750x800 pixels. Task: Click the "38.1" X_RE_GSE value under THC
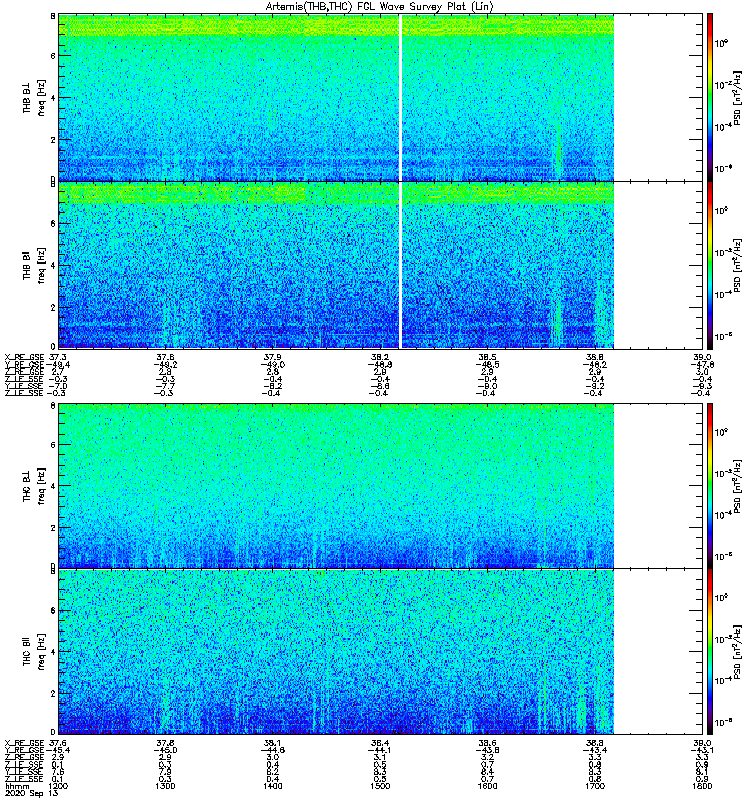(x=273, y=742)
